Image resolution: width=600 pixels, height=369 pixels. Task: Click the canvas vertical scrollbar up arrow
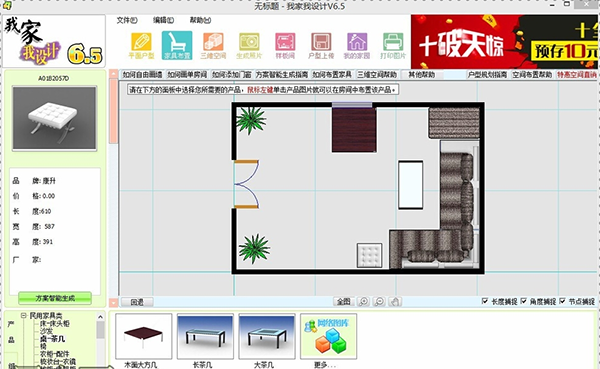(113, 74)
